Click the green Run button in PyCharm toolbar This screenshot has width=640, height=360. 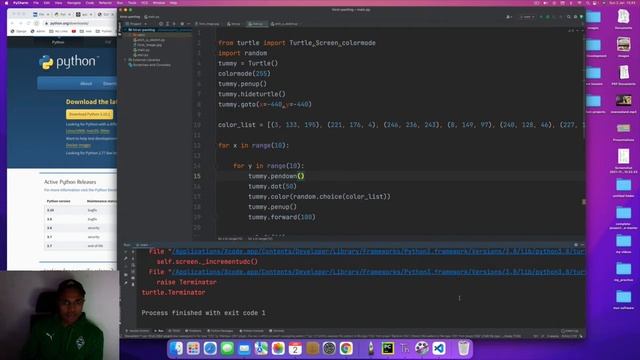coord(541,17)
